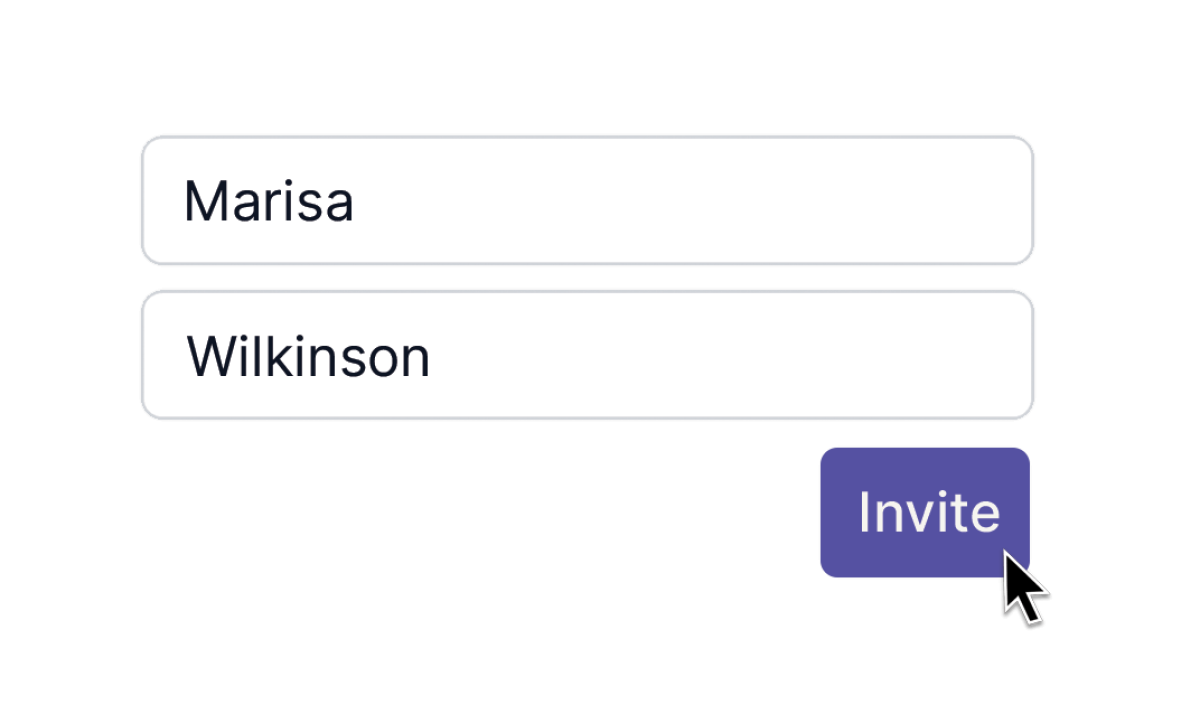1200x714 pixels.
Task: Click the first name field containing Marisa
Action: click(587, 201)
